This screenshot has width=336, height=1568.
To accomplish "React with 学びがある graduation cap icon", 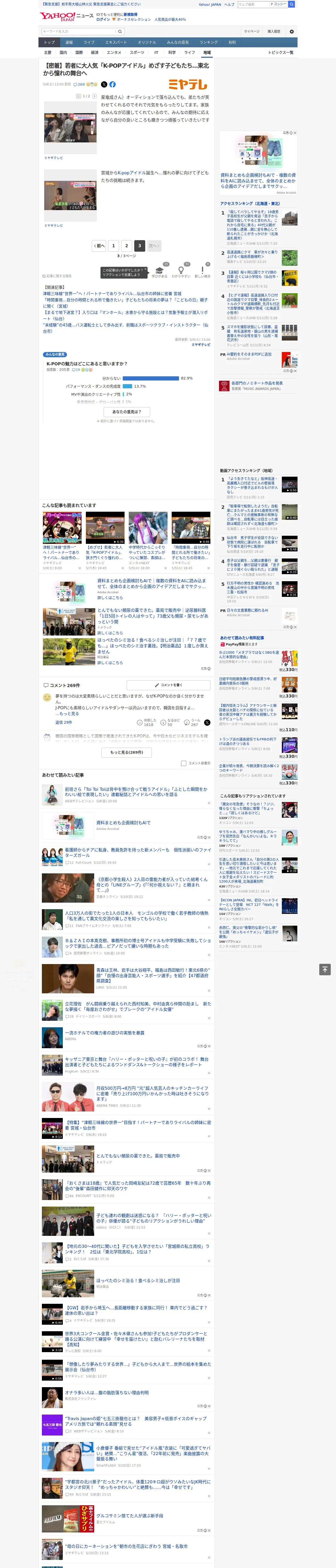I will [160, 270].
